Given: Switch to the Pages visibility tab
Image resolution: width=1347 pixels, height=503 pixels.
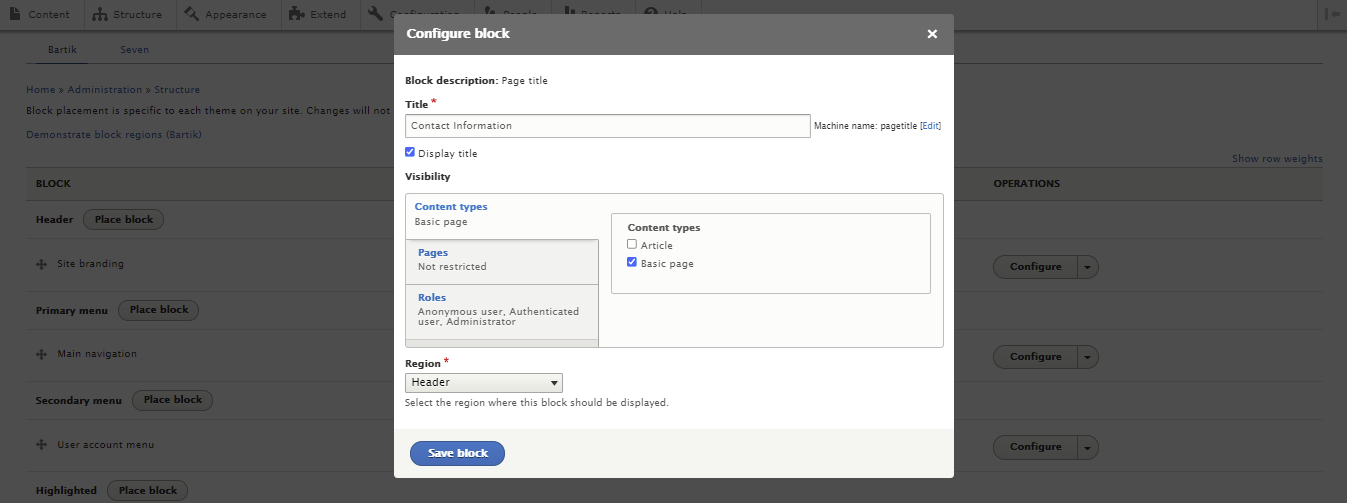Looking at the screenshot, I should pos(433,253).
